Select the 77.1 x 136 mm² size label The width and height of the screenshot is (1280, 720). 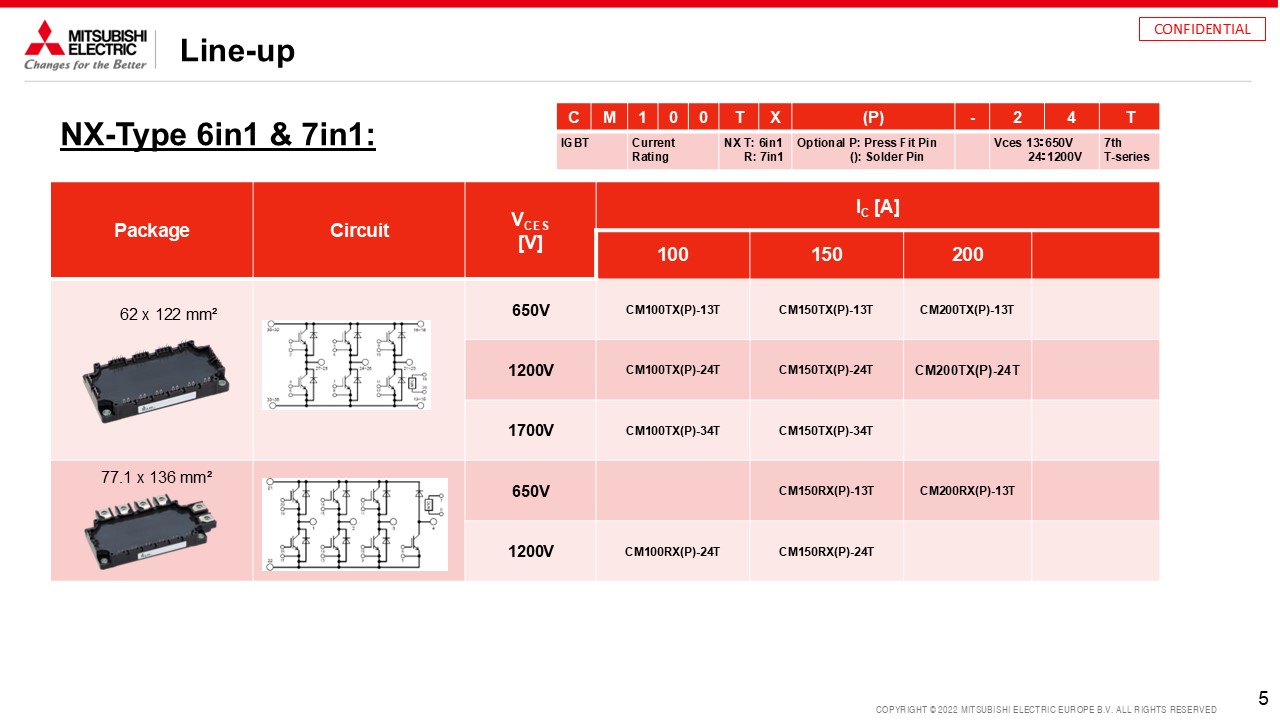tap(156, 478)
